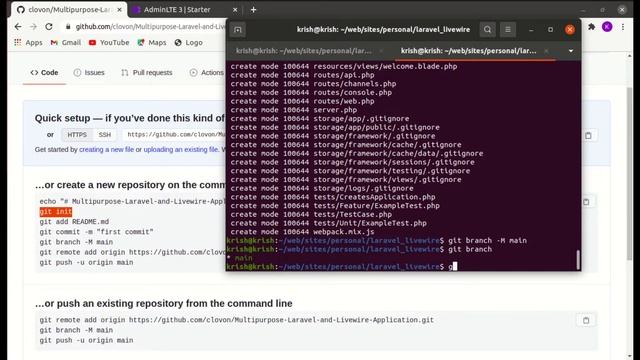Open the Maps bookmark
The width and height of the screenshot is (640, 360).
[152, 42]
